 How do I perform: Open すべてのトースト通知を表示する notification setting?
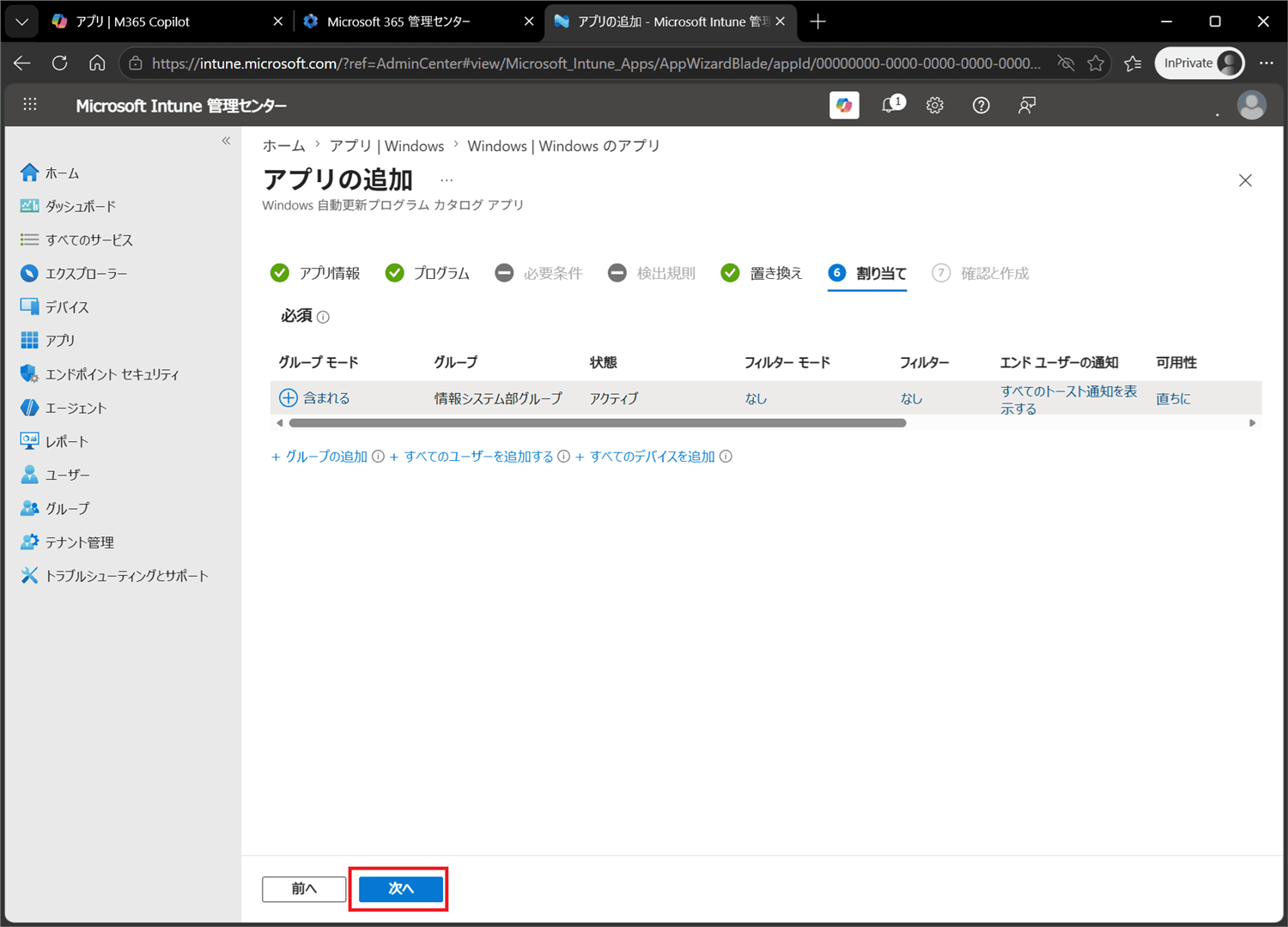[1068, 399]
